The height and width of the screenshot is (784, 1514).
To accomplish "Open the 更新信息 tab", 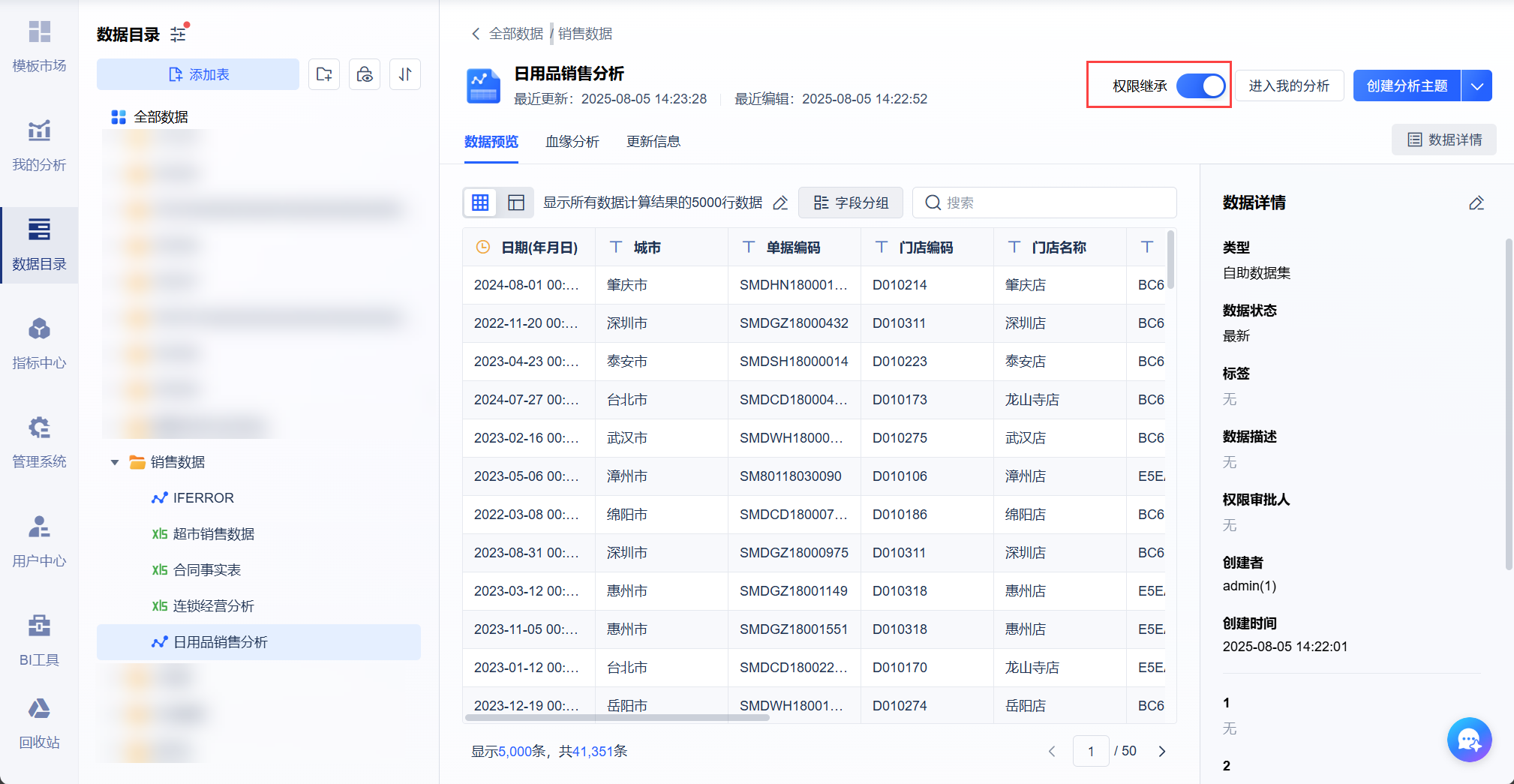I will point(653,142).
